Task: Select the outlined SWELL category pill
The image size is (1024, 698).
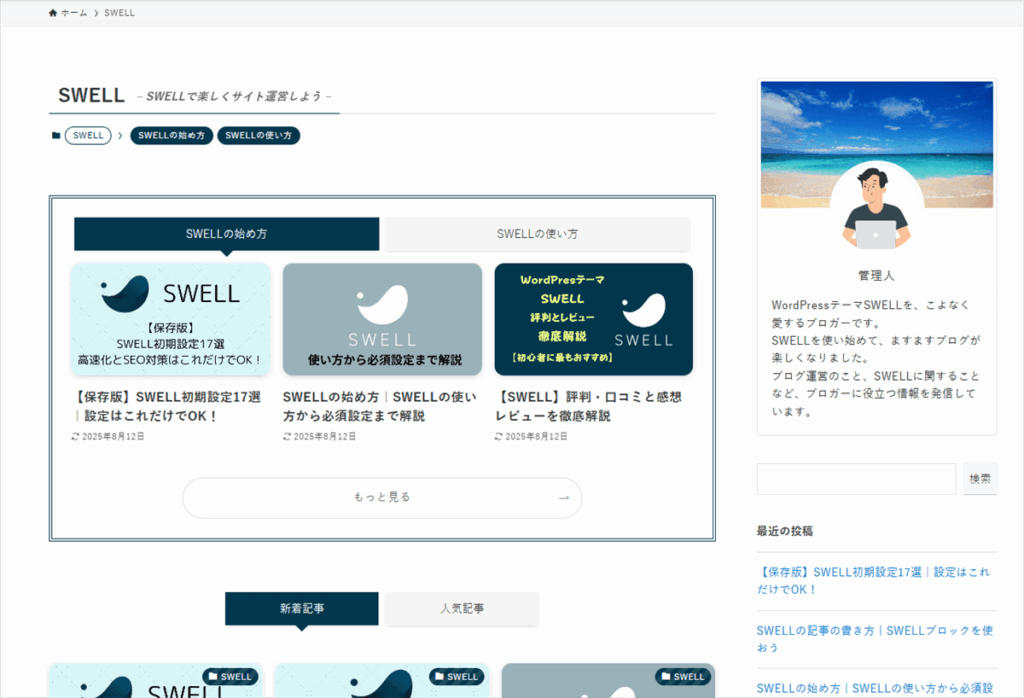Action: point(88,135)
